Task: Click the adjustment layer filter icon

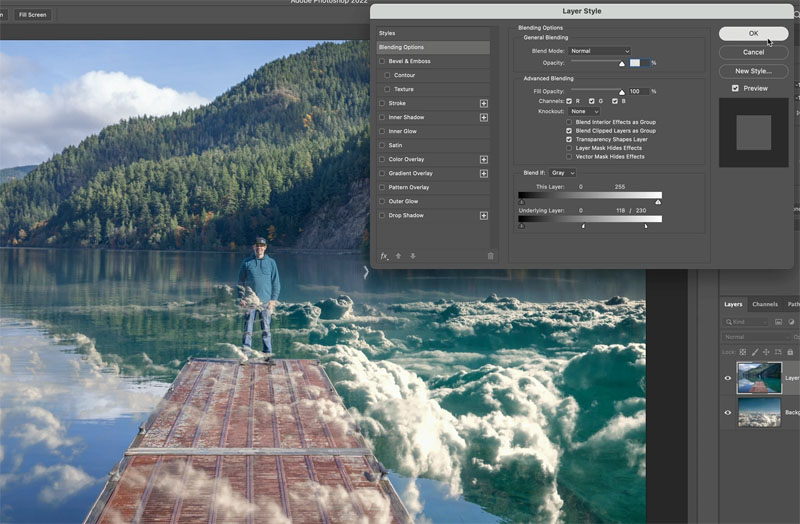Action: click(x=791, y=322)
